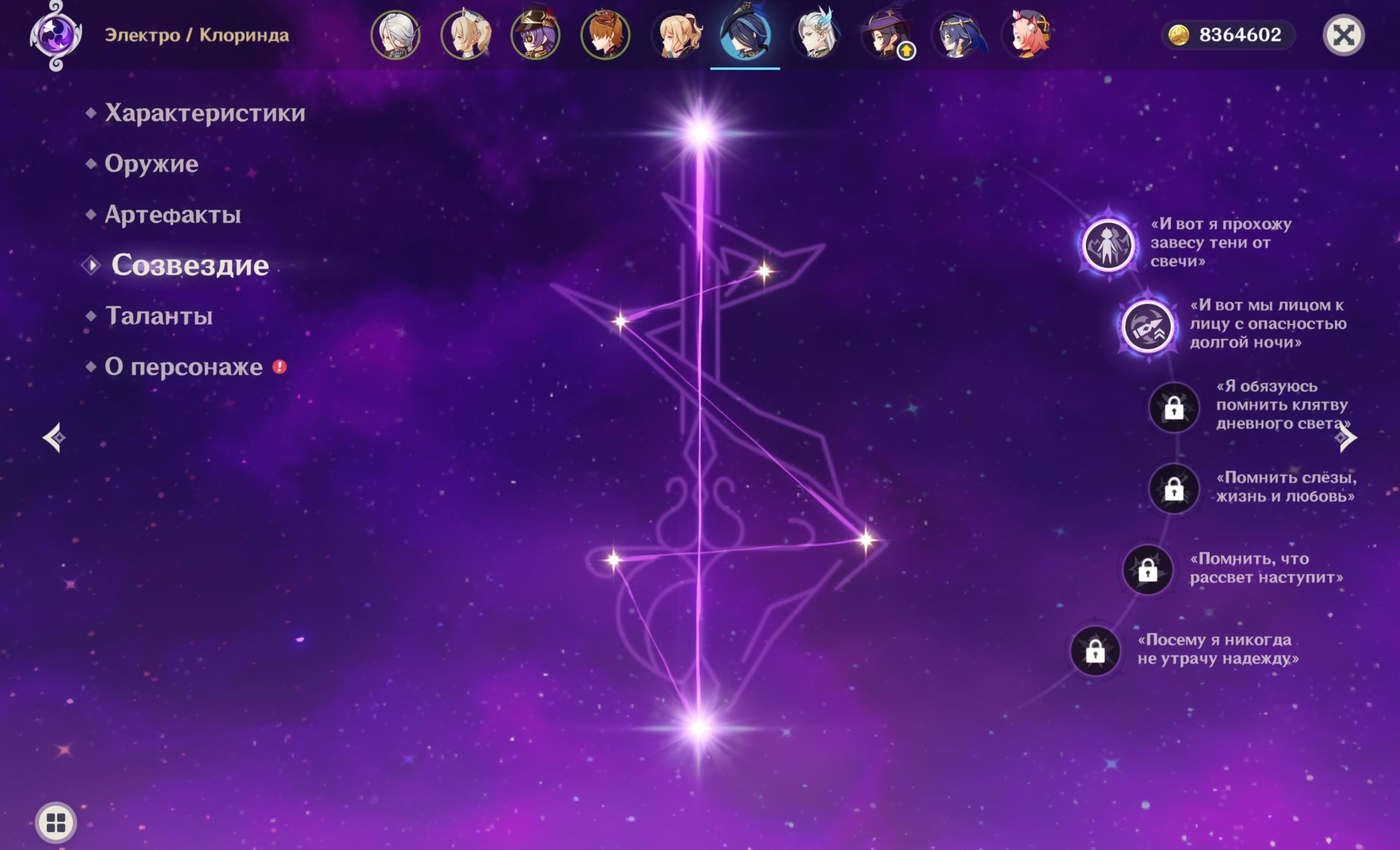This screenshot has height=850, width=1400.
Task: Click the right-side constellation star on the map
Action: click(866, 540)
